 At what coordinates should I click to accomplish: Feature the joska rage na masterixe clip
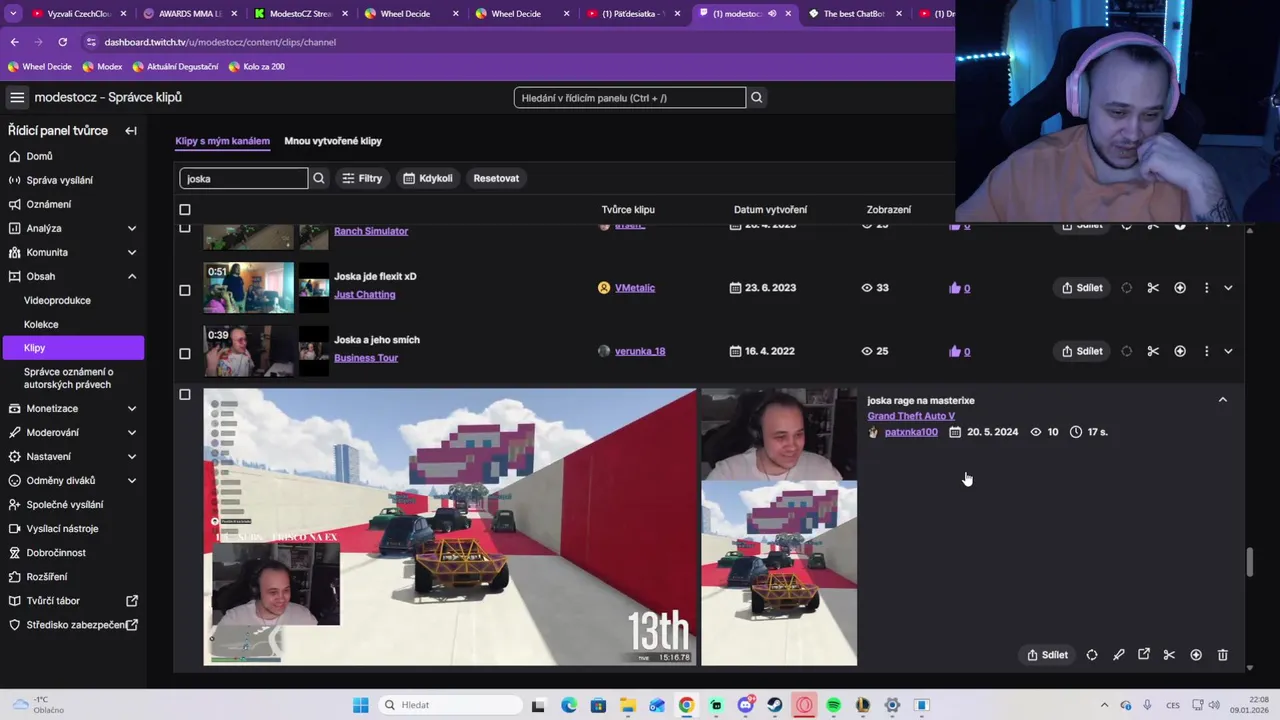pos(1092,655)
